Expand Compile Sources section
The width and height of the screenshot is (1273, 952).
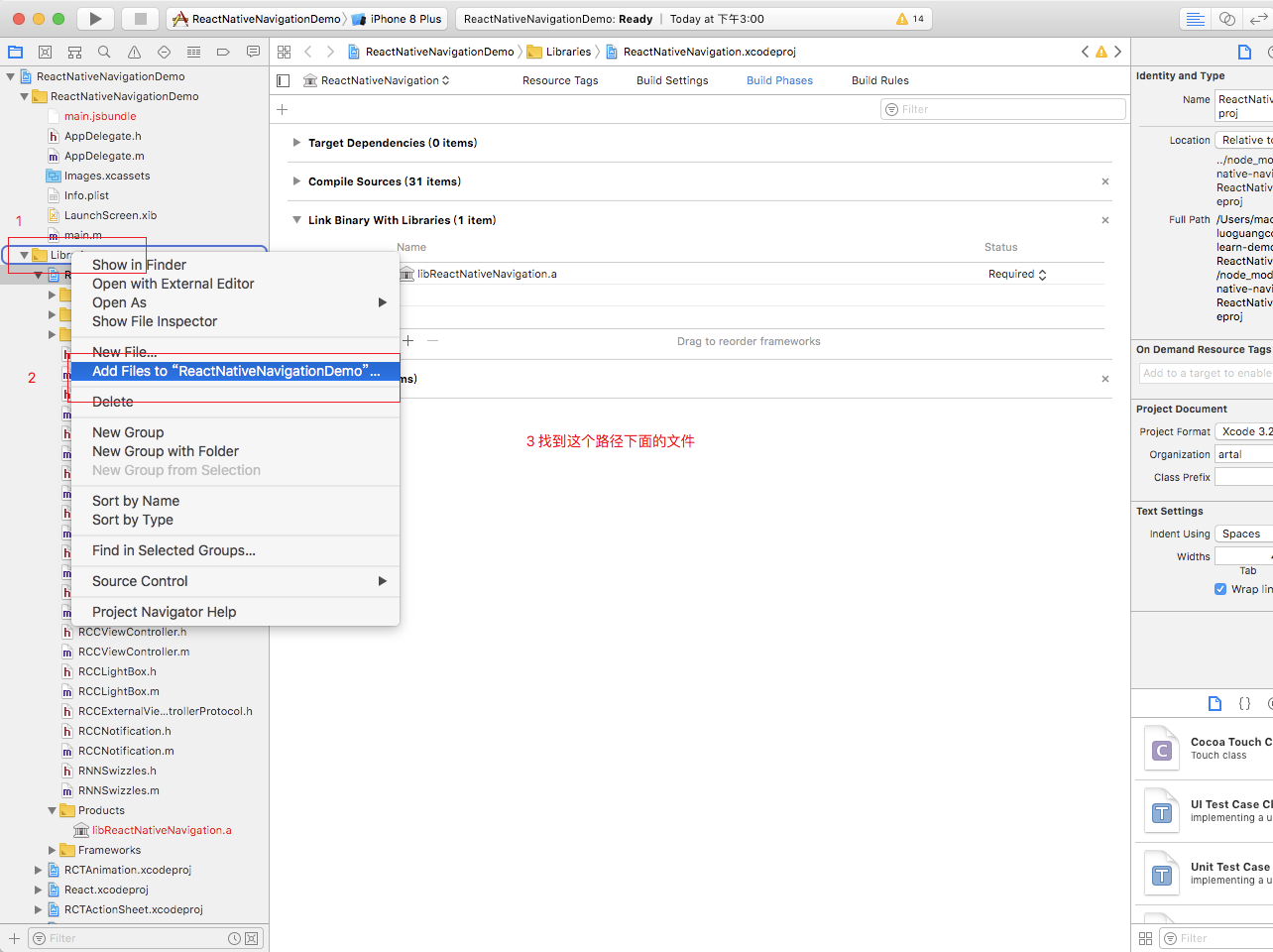[296, 181]
